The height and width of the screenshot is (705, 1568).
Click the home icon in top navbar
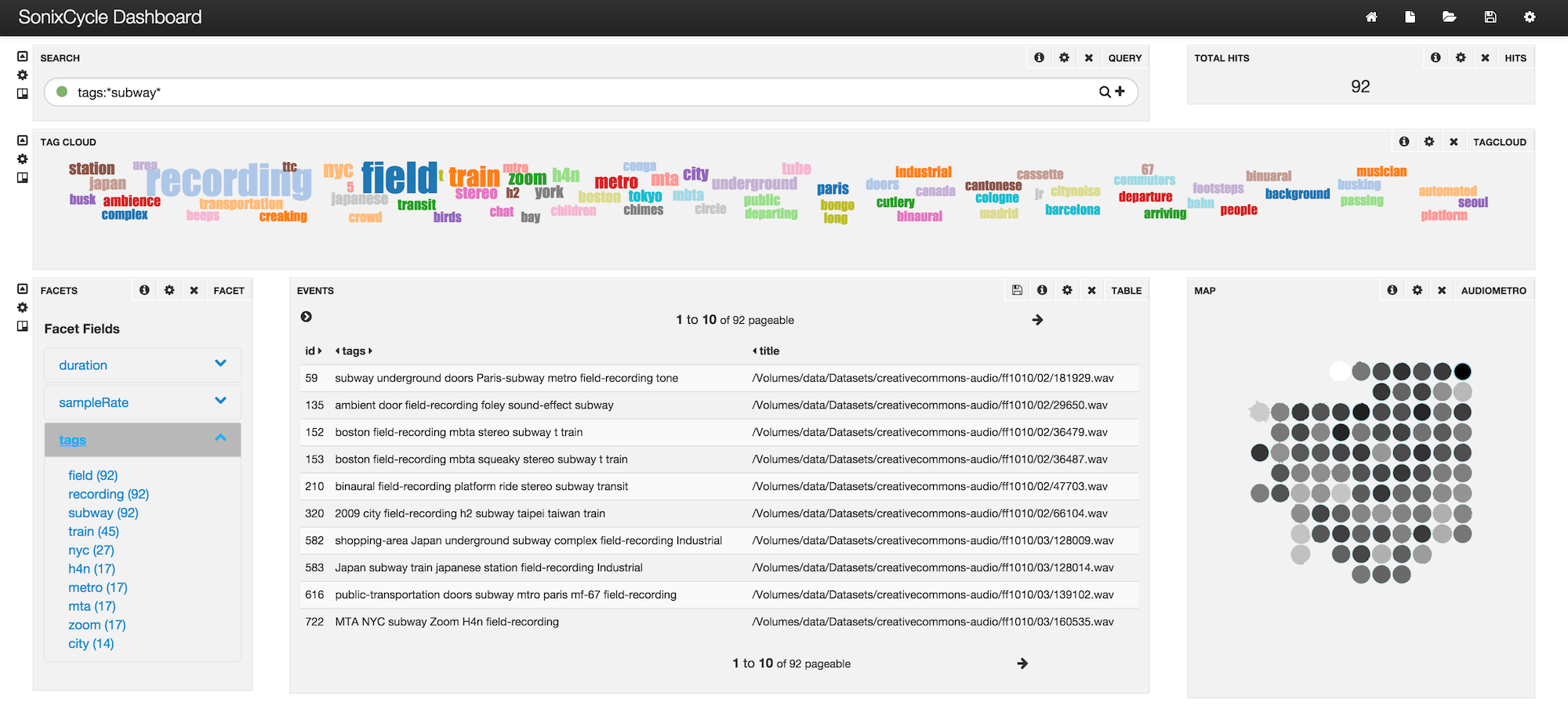pyautogui.click(x=1371, y=17)
